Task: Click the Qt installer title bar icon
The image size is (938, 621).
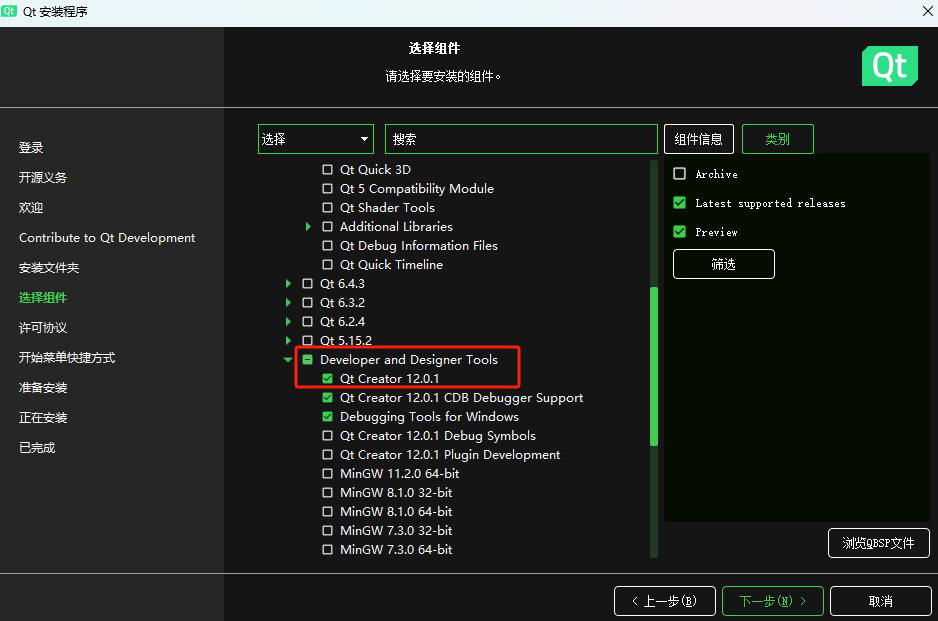Action: (8, 11)
